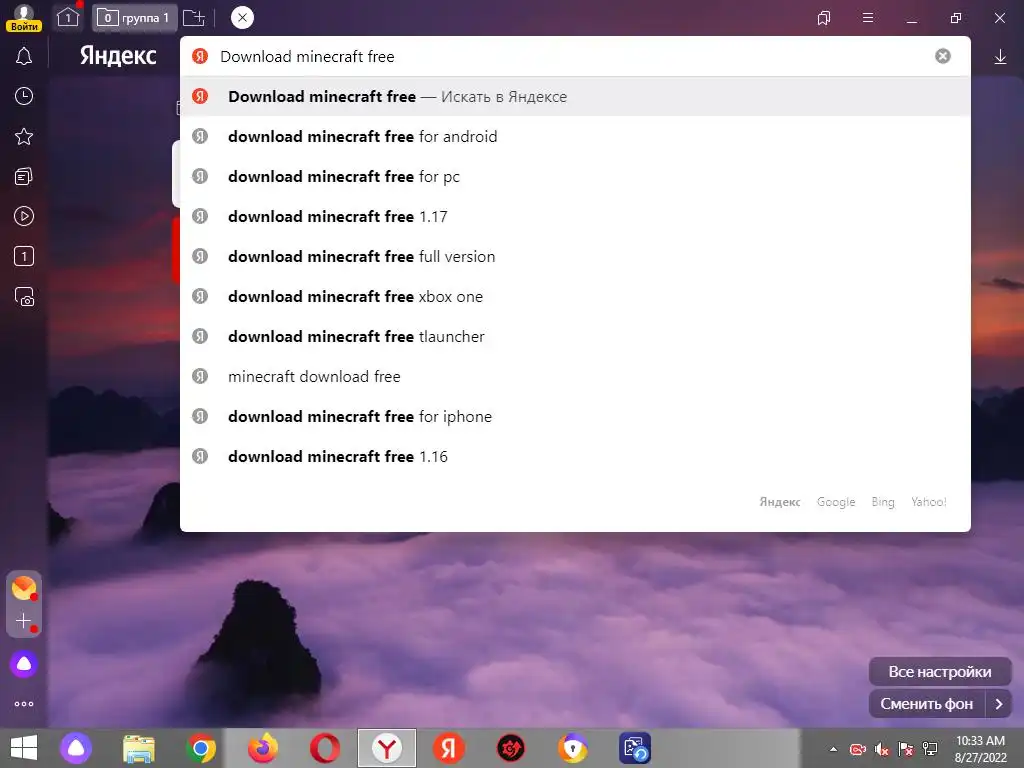
Task: Click the red camera tray icon
Action: pyautogui.click(x=857, y=749)
